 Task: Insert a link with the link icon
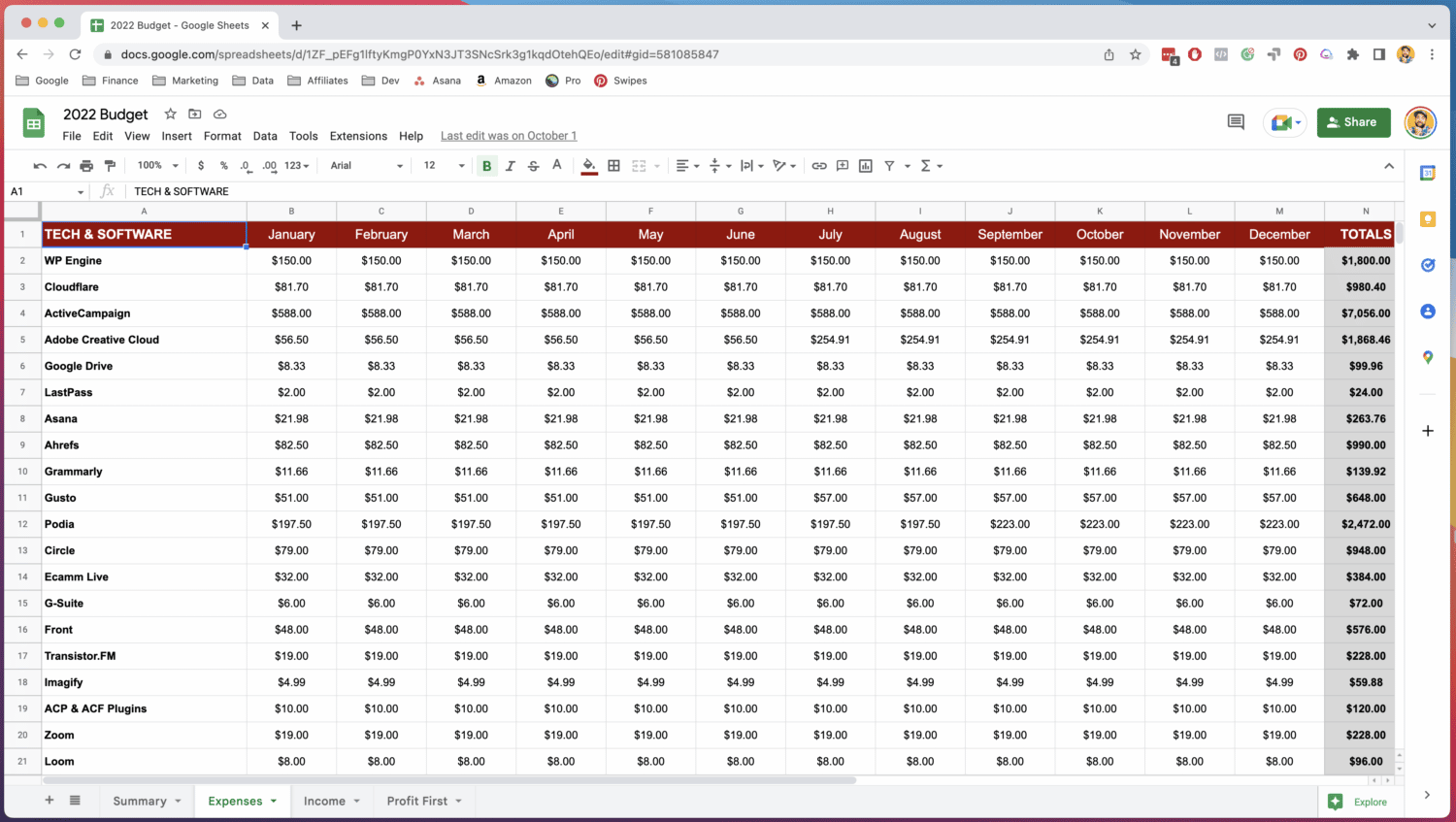point(819,166)
